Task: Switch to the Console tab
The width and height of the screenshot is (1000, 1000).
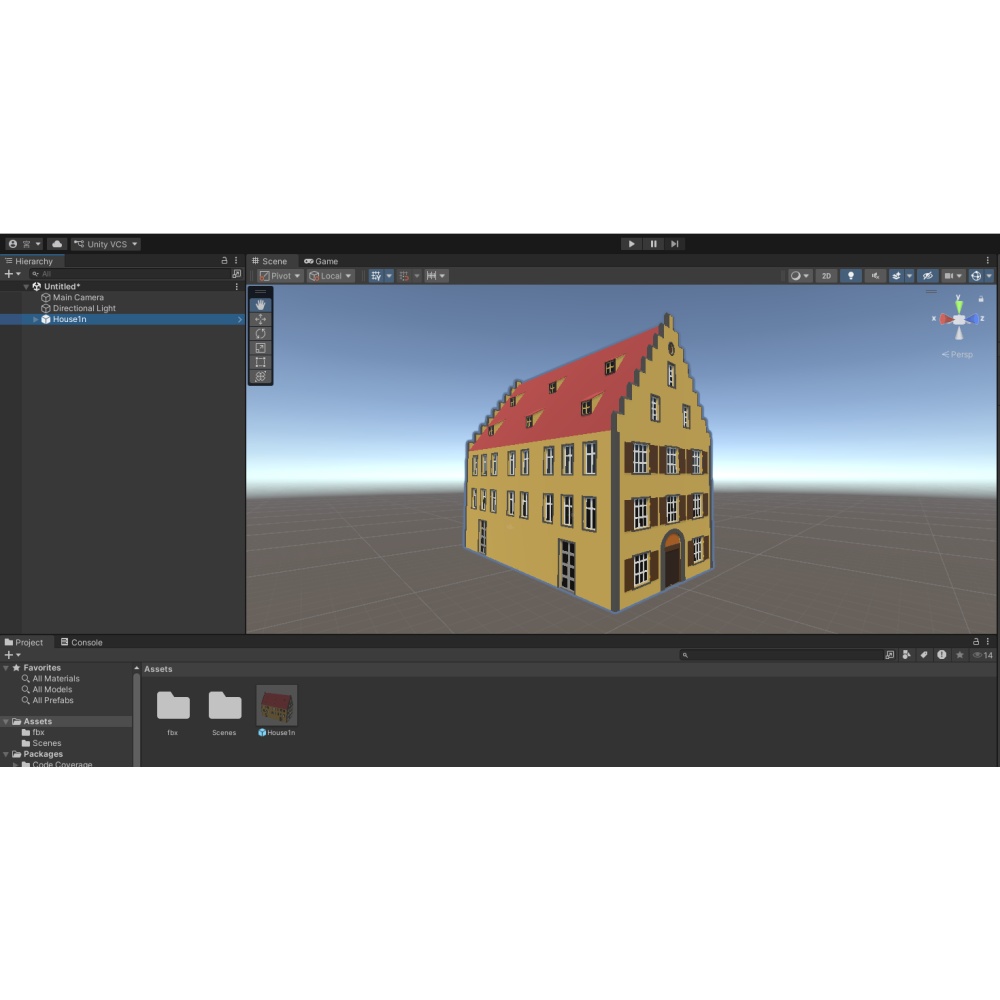Action: click(82, 642)
